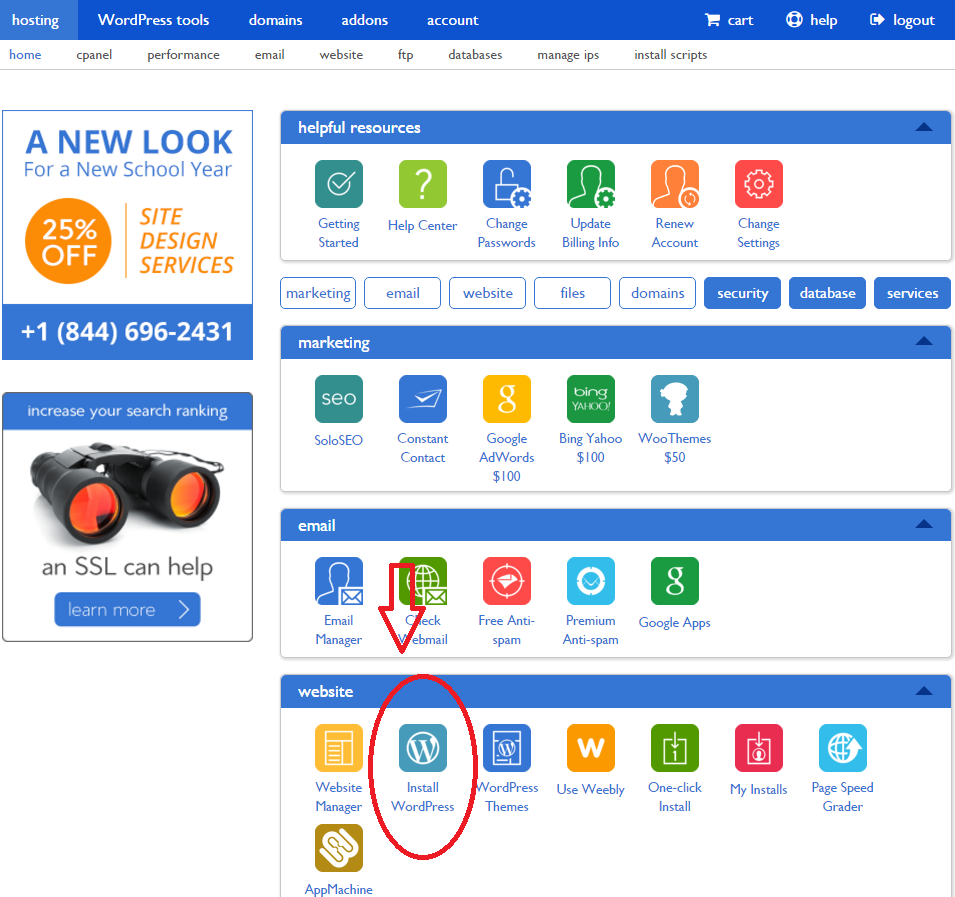Open the Constant Contact icon
The image size is (955, 897).
pyautogui.click(x=423, y=399)
